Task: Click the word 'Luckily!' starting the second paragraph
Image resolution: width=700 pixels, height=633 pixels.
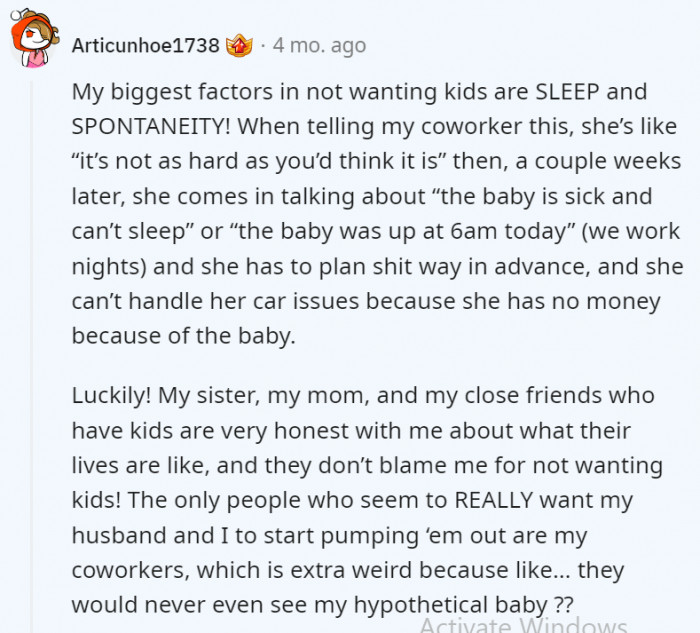Action: (112, 396)
